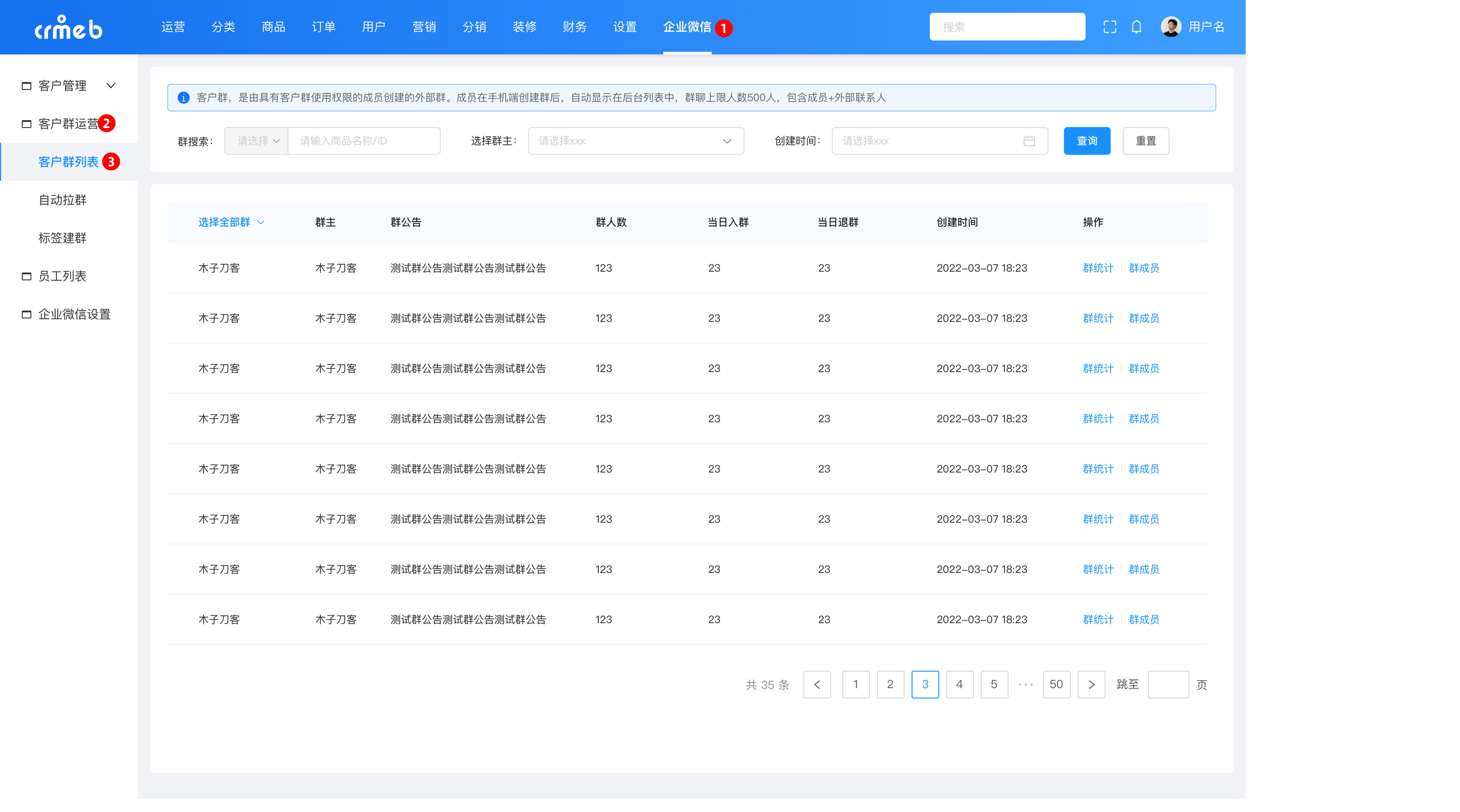
Task: Click the 查询 button
Action: pos(1087,140)
